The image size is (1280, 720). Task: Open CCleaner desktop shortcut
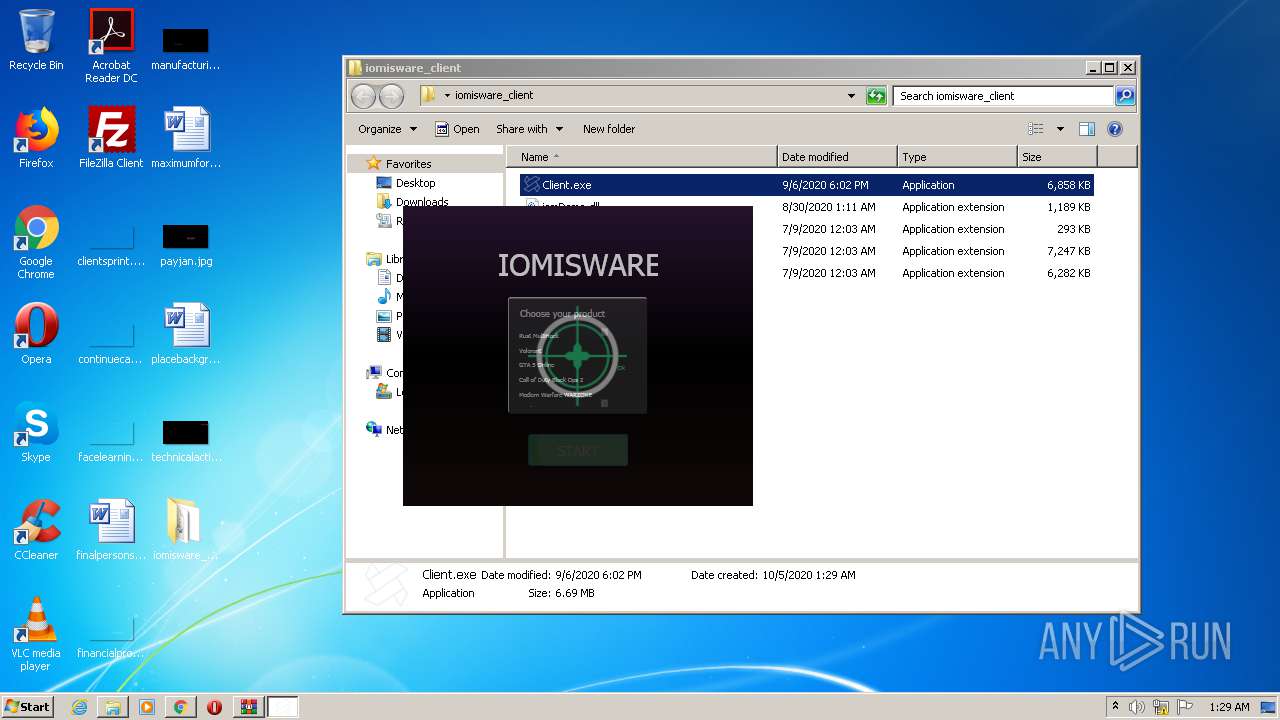pos(36,530)
